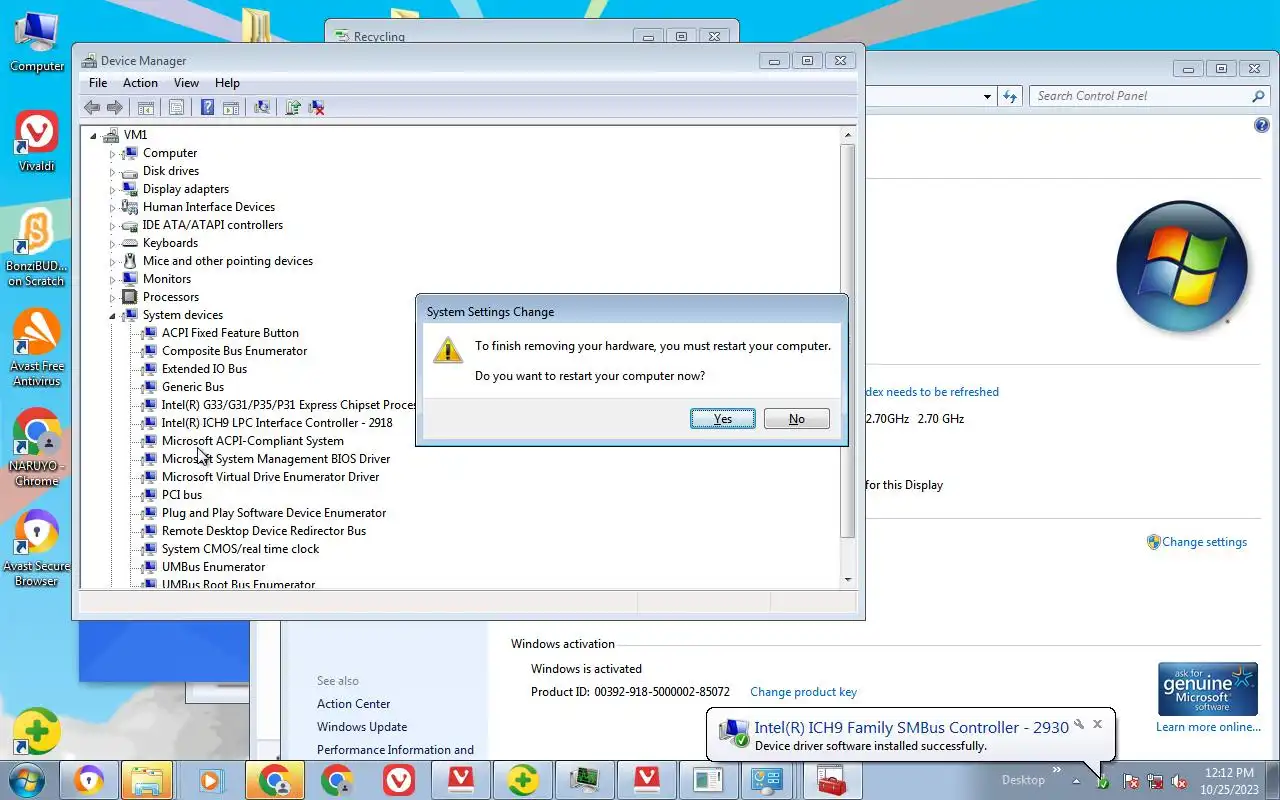Click the Device Manager scrollbar down arrow

pos(848,579)
